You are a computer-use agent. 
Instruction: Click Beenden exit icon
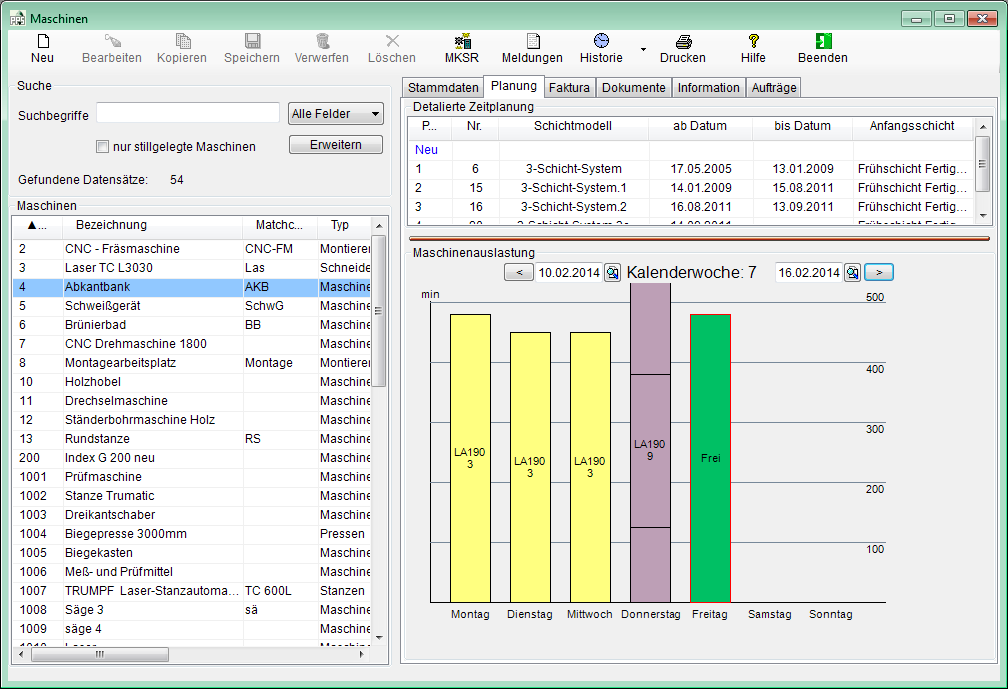click(x=823, y=41)
